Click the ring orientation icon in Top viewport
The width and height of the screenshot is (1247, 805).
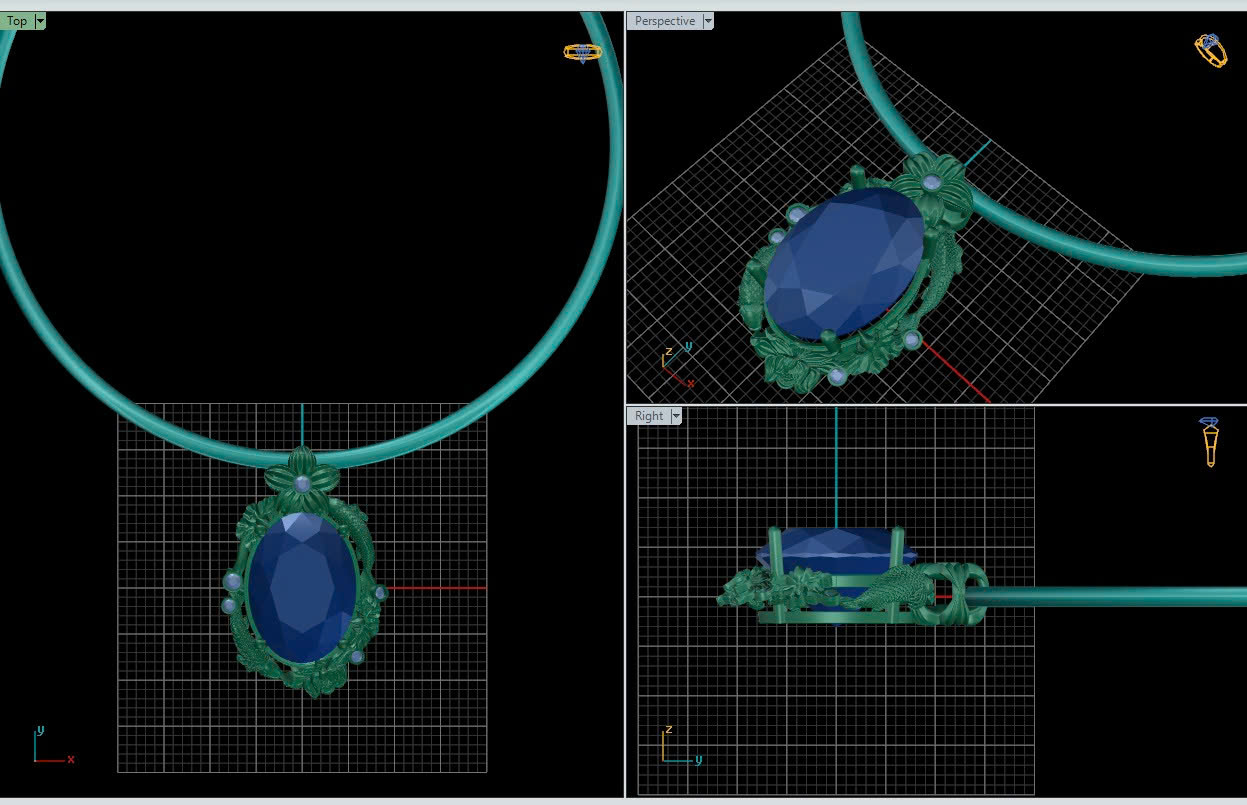pyautogui.click(x=582, y=52)
